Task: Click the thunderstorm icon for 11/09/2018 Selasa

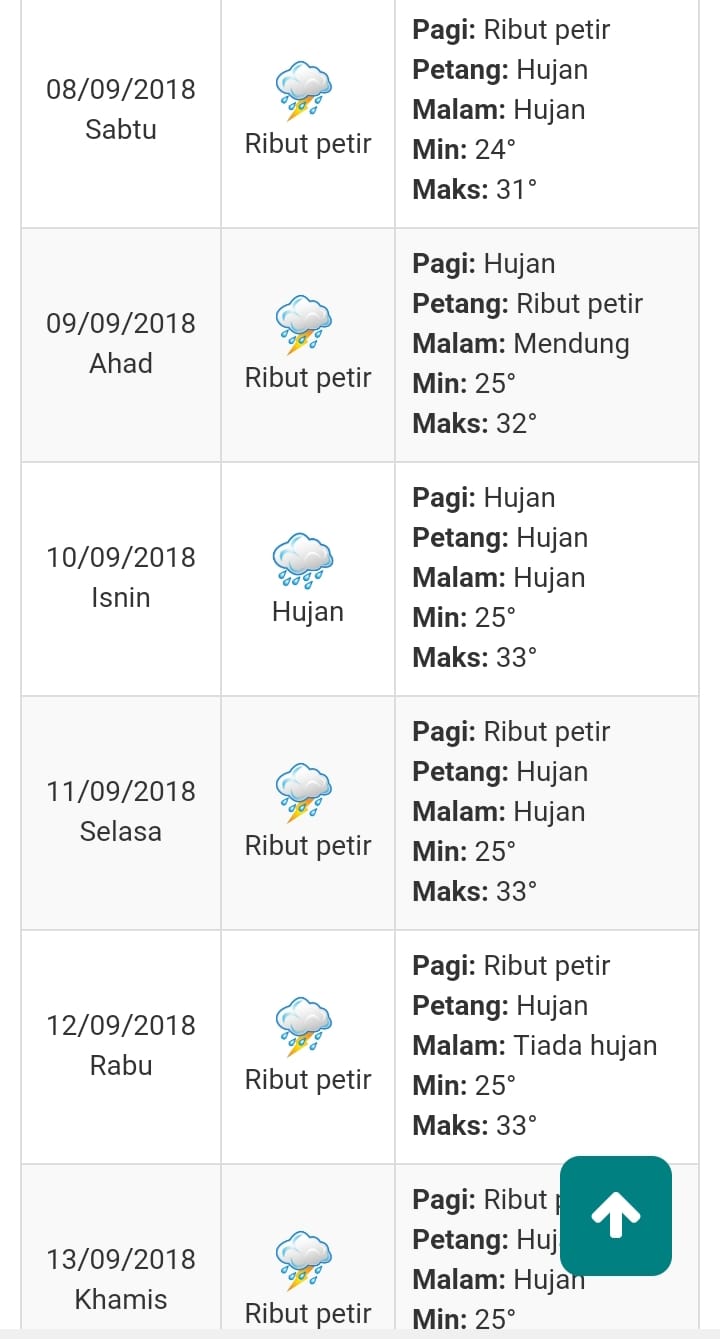Action: [x=304, y=793]
